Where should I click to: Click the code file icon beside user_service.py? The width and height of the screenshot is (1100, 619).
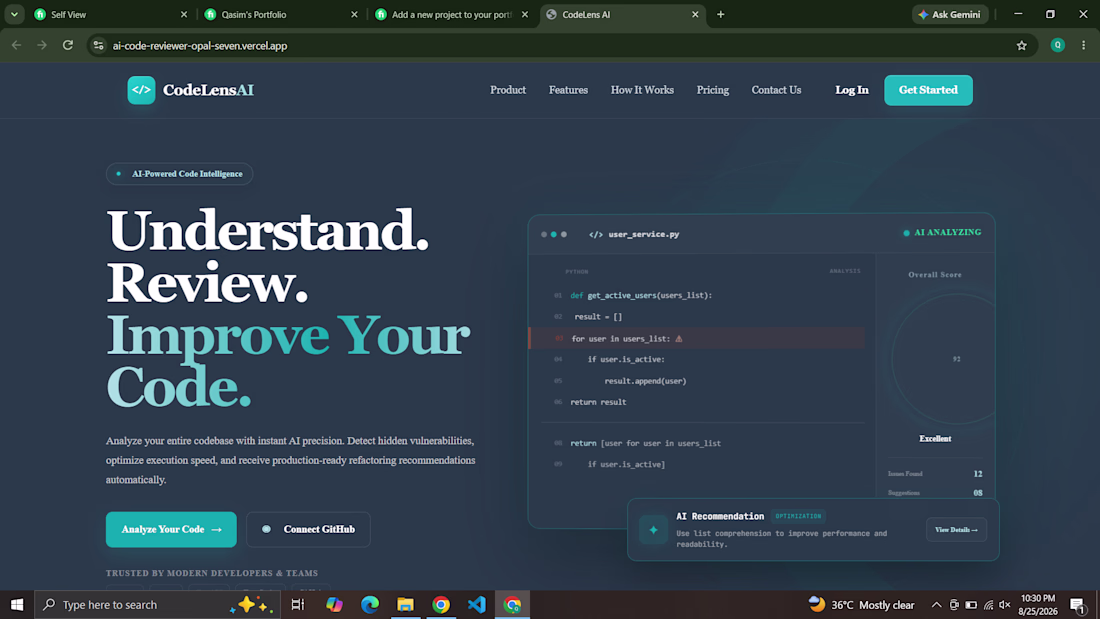coord(596,234)
